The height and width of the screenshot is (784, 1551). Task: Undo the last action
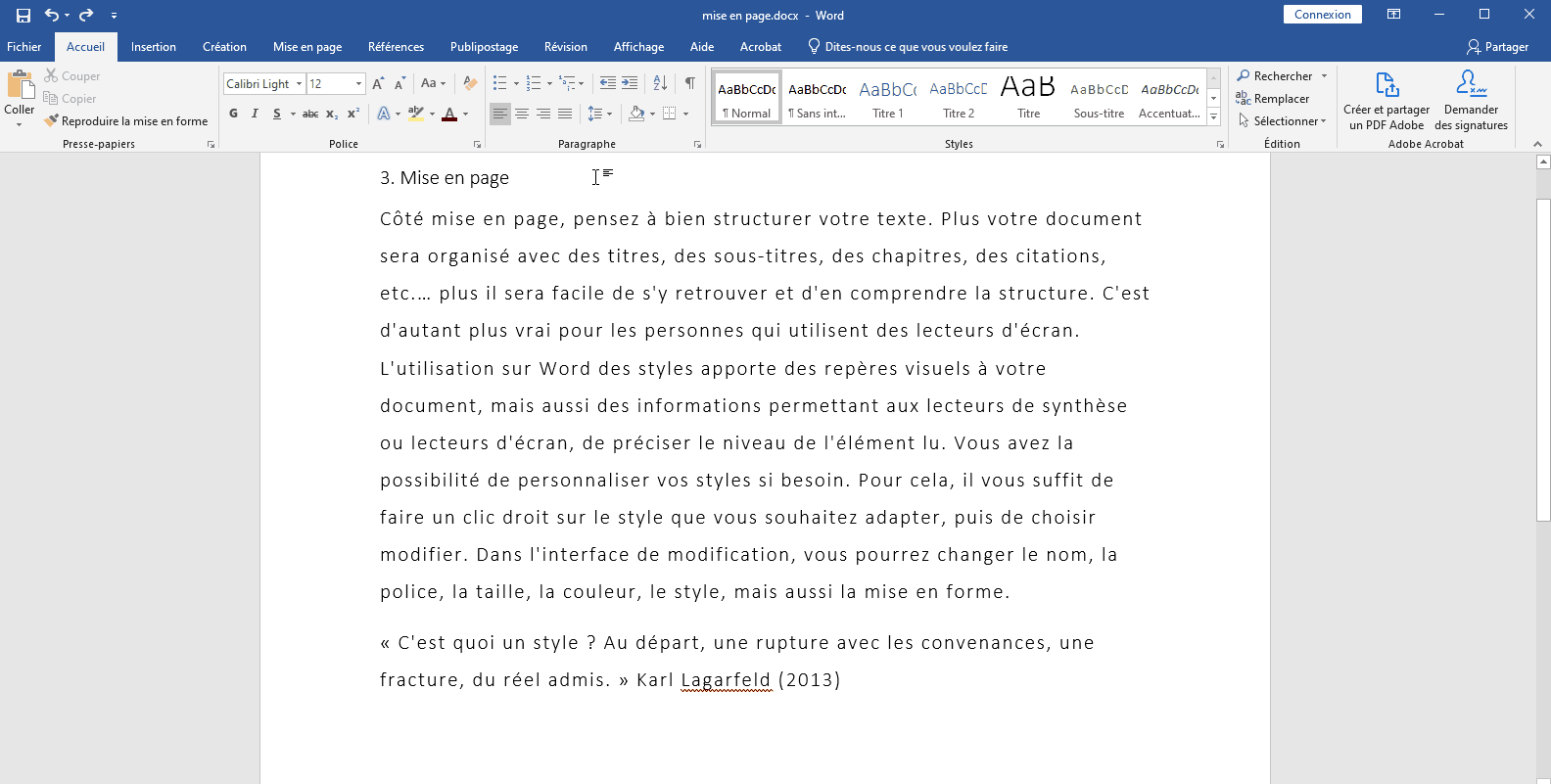[52, 15]
